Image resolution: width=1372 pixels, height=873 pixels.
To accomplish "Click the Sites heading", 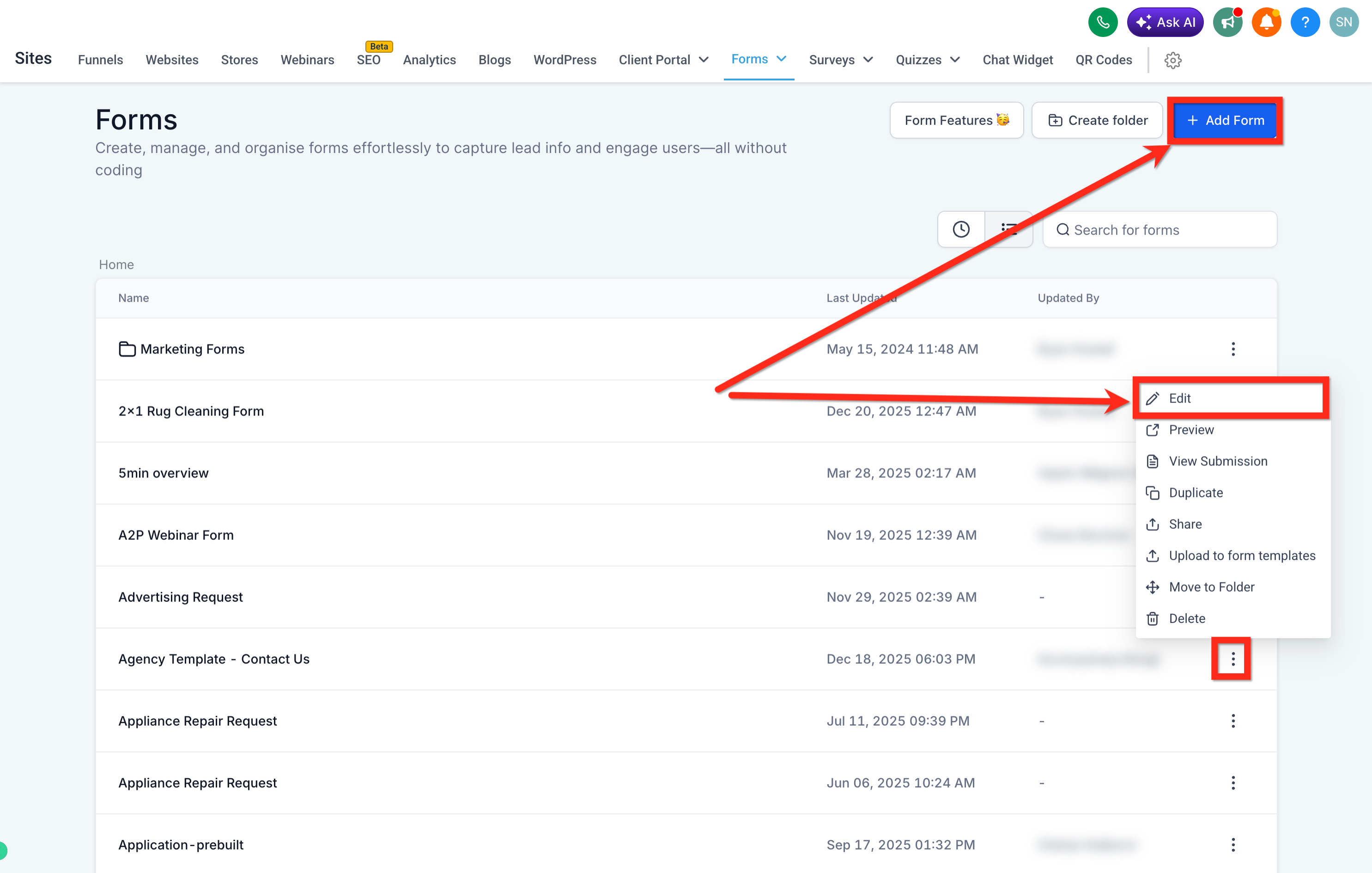I will pyautogui.click(x=33, y=58).
